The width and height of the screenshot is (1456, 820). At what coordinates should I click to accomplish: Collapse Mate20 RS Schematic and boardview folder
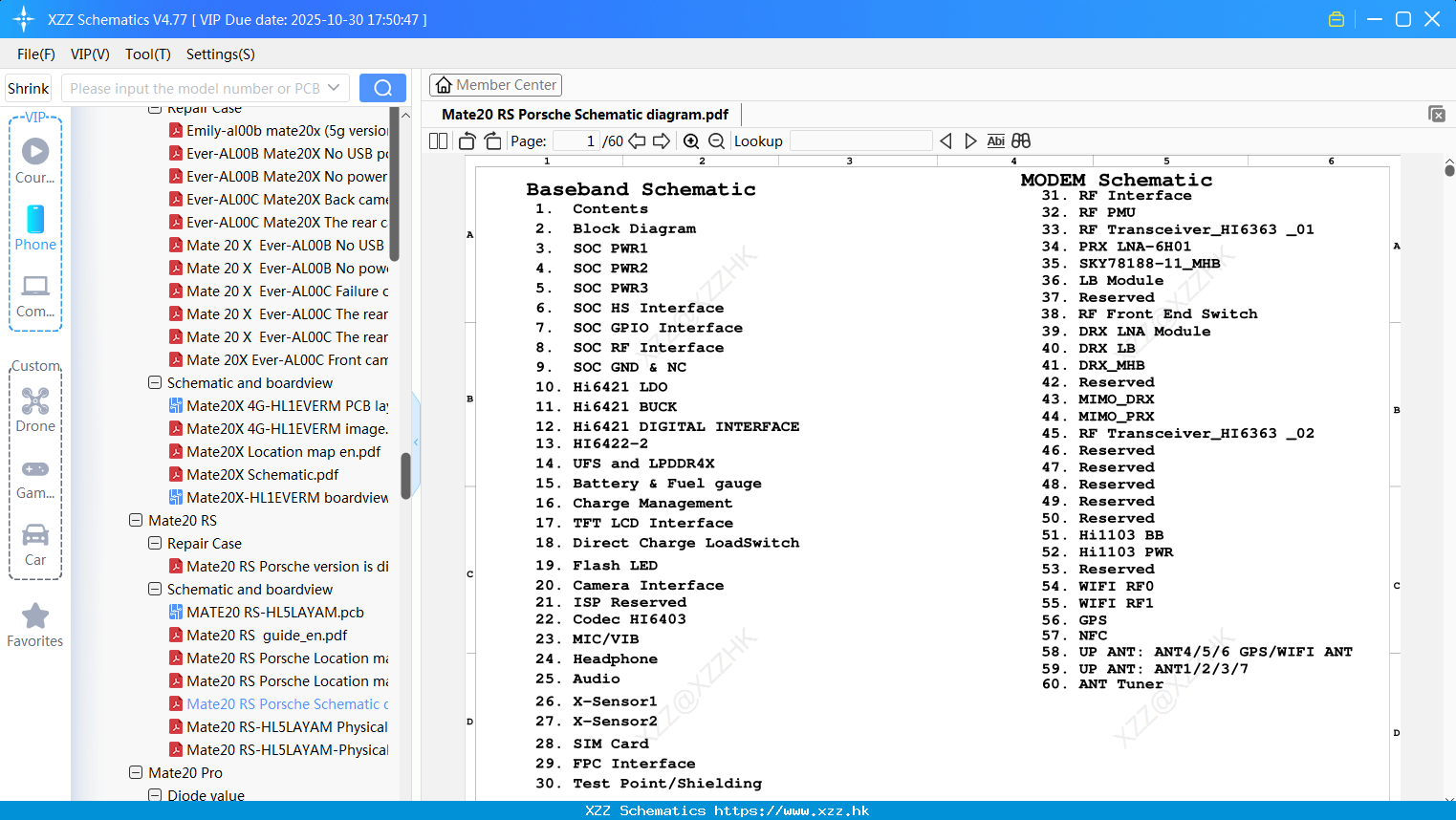155,589
